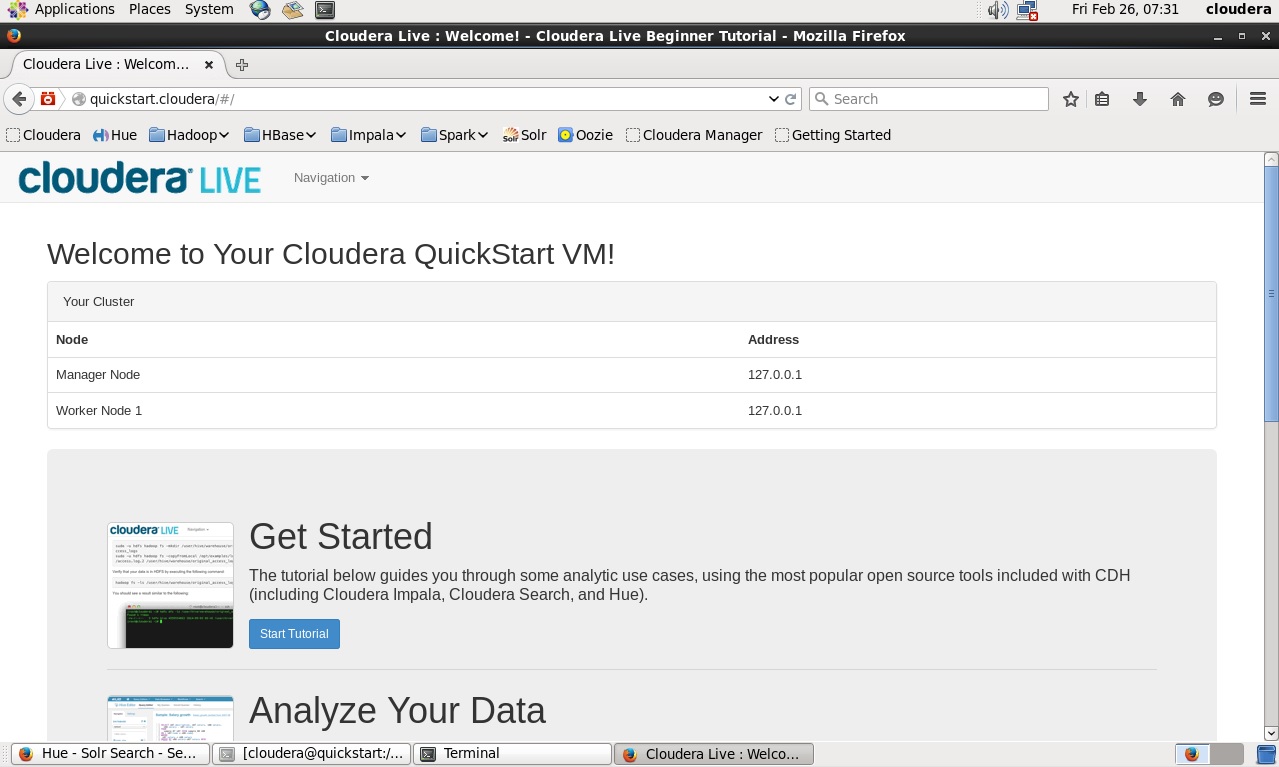
Task: Click the reload page icon
Action: [x=791, y=99]
